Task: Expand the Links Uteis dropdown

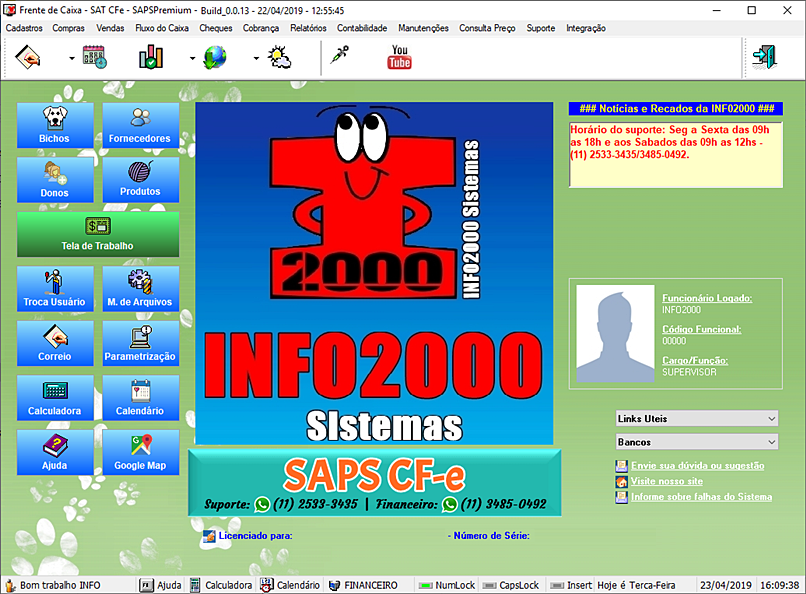Action: click(697, 419)
